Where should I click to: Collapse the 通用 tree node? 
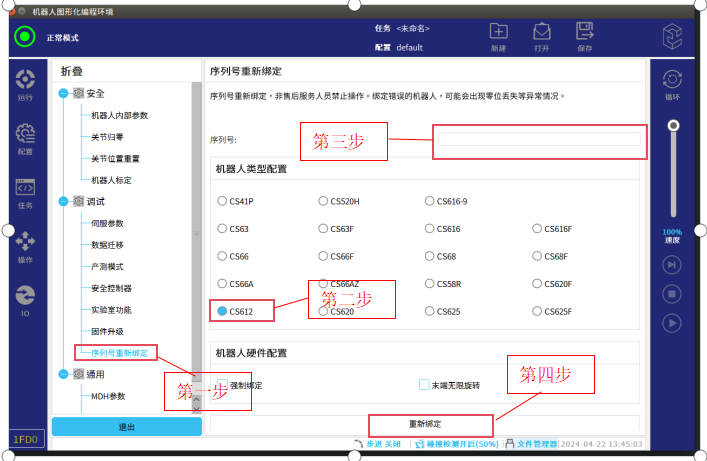click(x=64, y=374)
